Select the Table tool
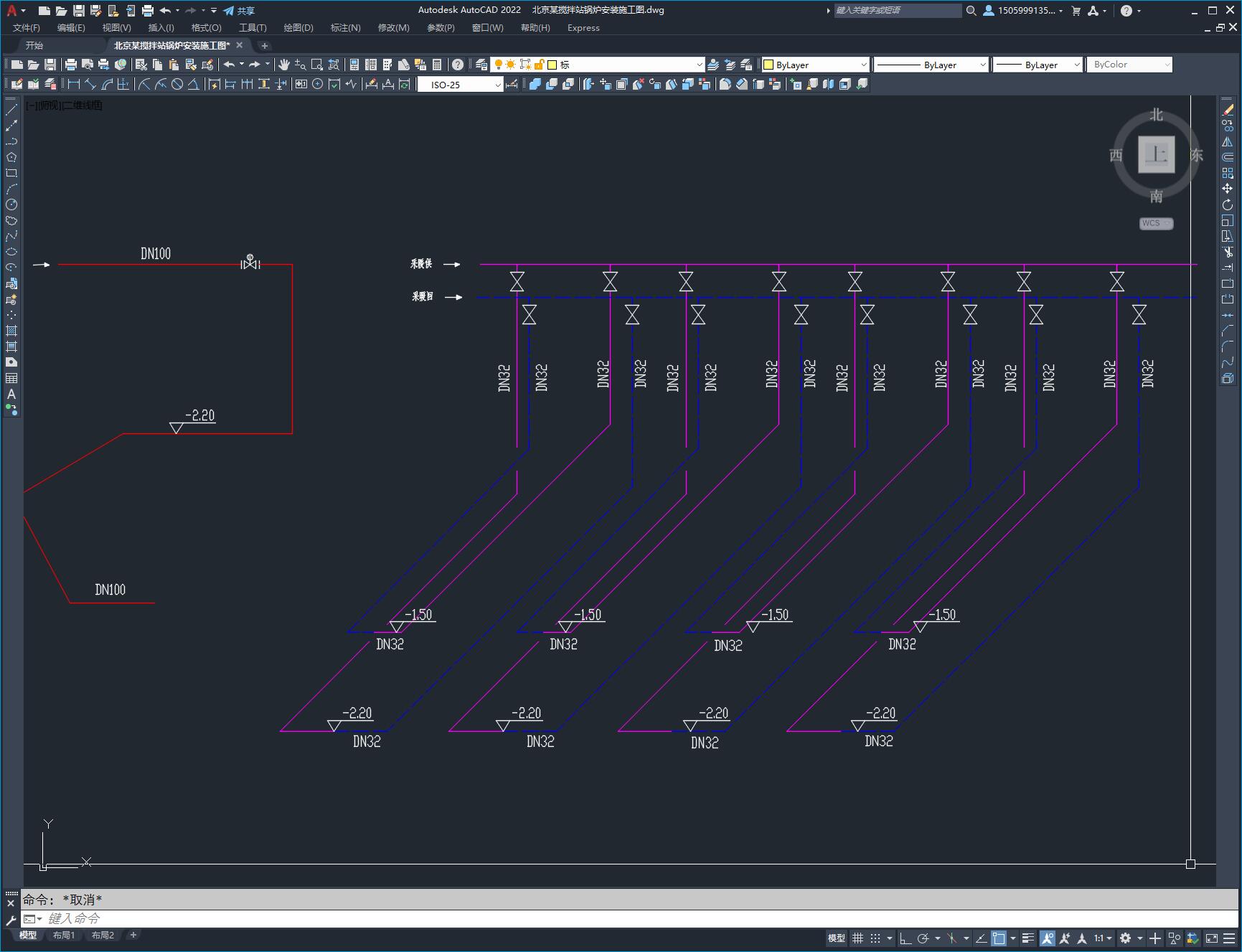Image resolution: width=1242 pixels, height=952 pixels. pyautogui.click(x=11, y=378)
